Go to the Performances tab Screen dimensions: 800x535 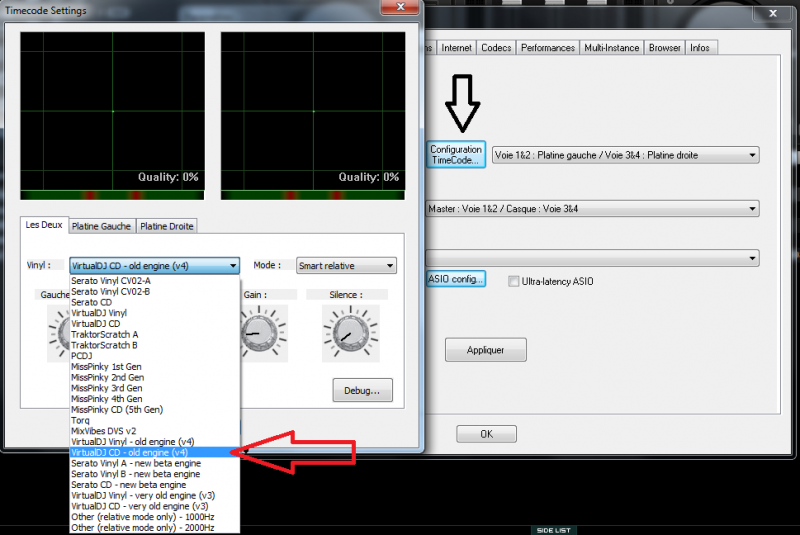(548, 48)
